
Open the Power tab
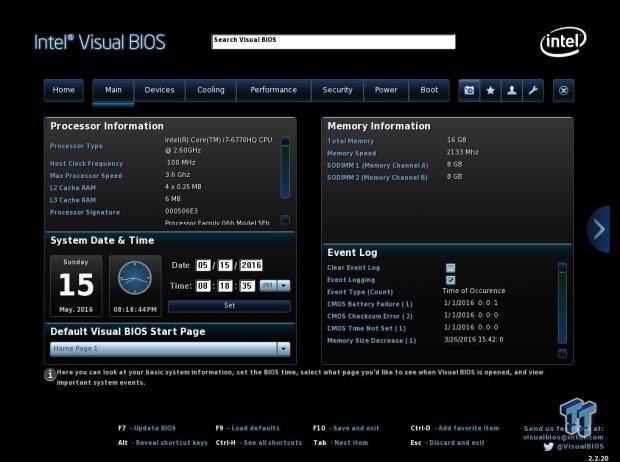386,90
